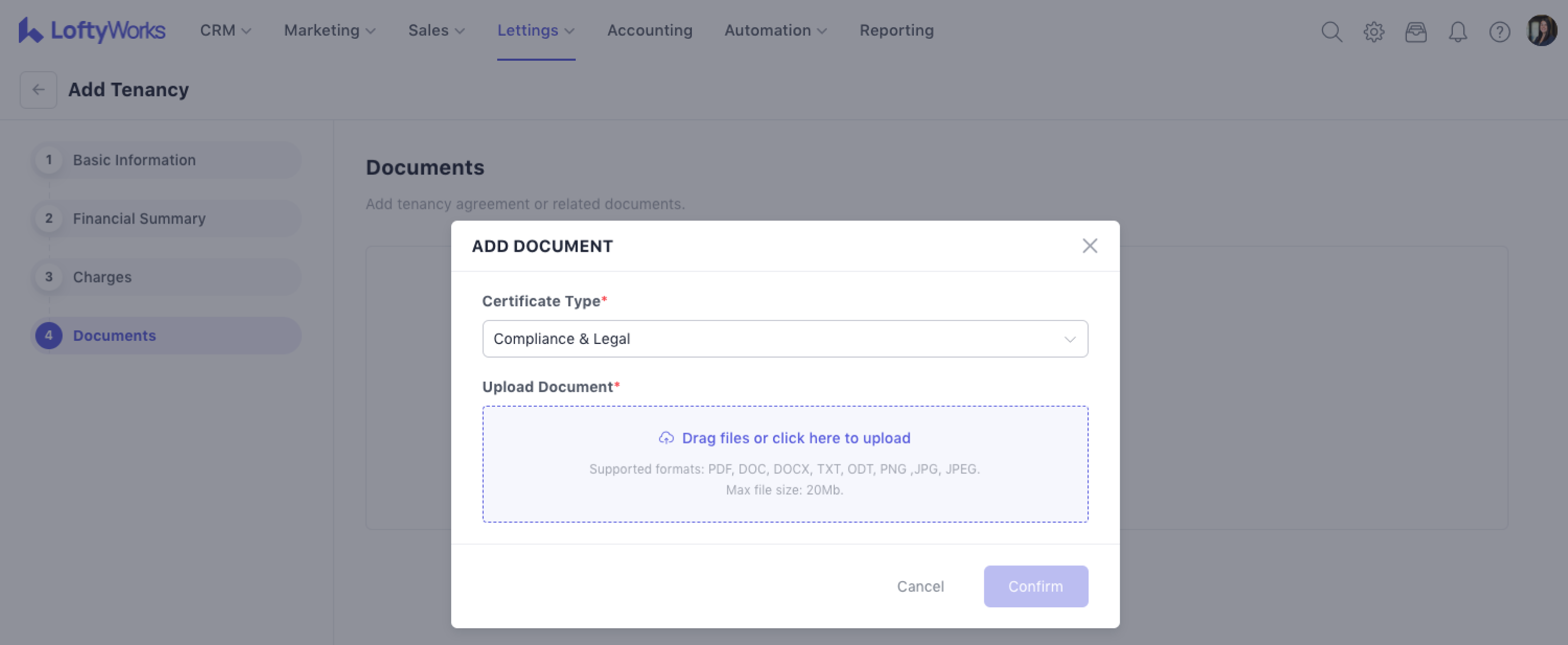This screenshot has width=1568, height=645.
Task: Expand the CRM menu
Action: [x=225, y=30]
